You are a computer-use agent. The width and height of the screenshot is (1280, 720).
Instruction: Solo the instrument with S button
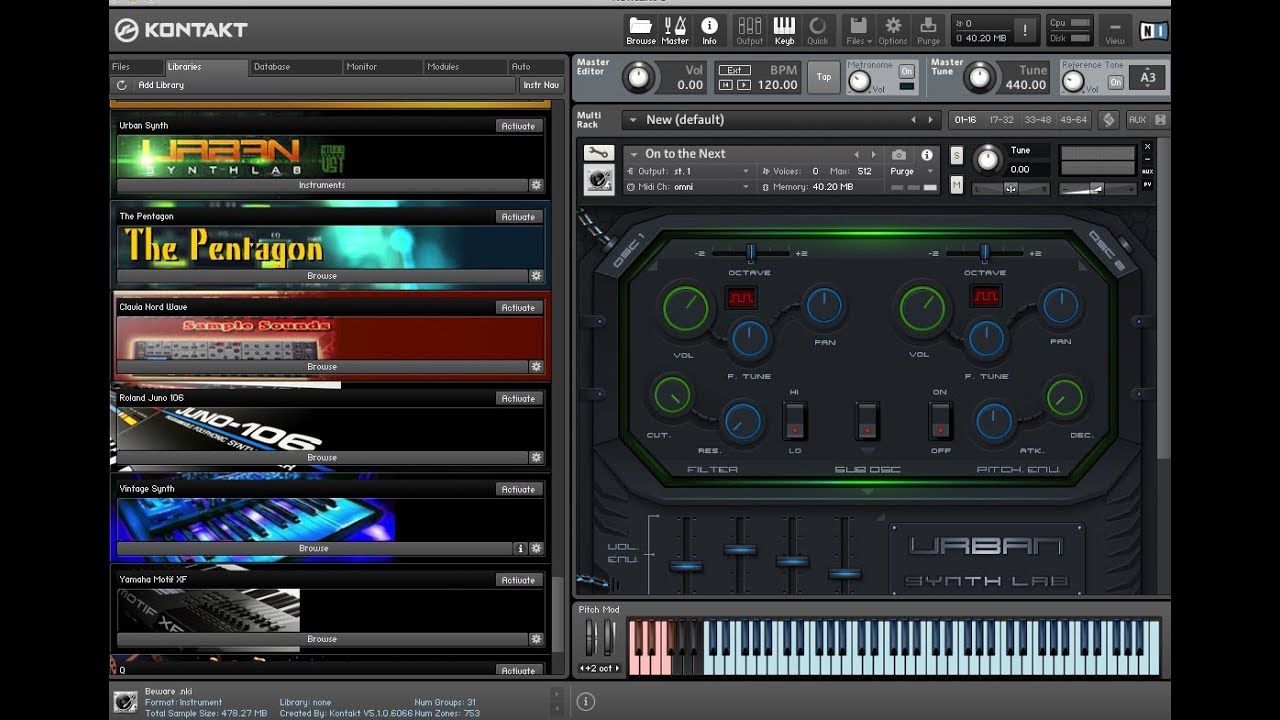click(x=957, y=156)
